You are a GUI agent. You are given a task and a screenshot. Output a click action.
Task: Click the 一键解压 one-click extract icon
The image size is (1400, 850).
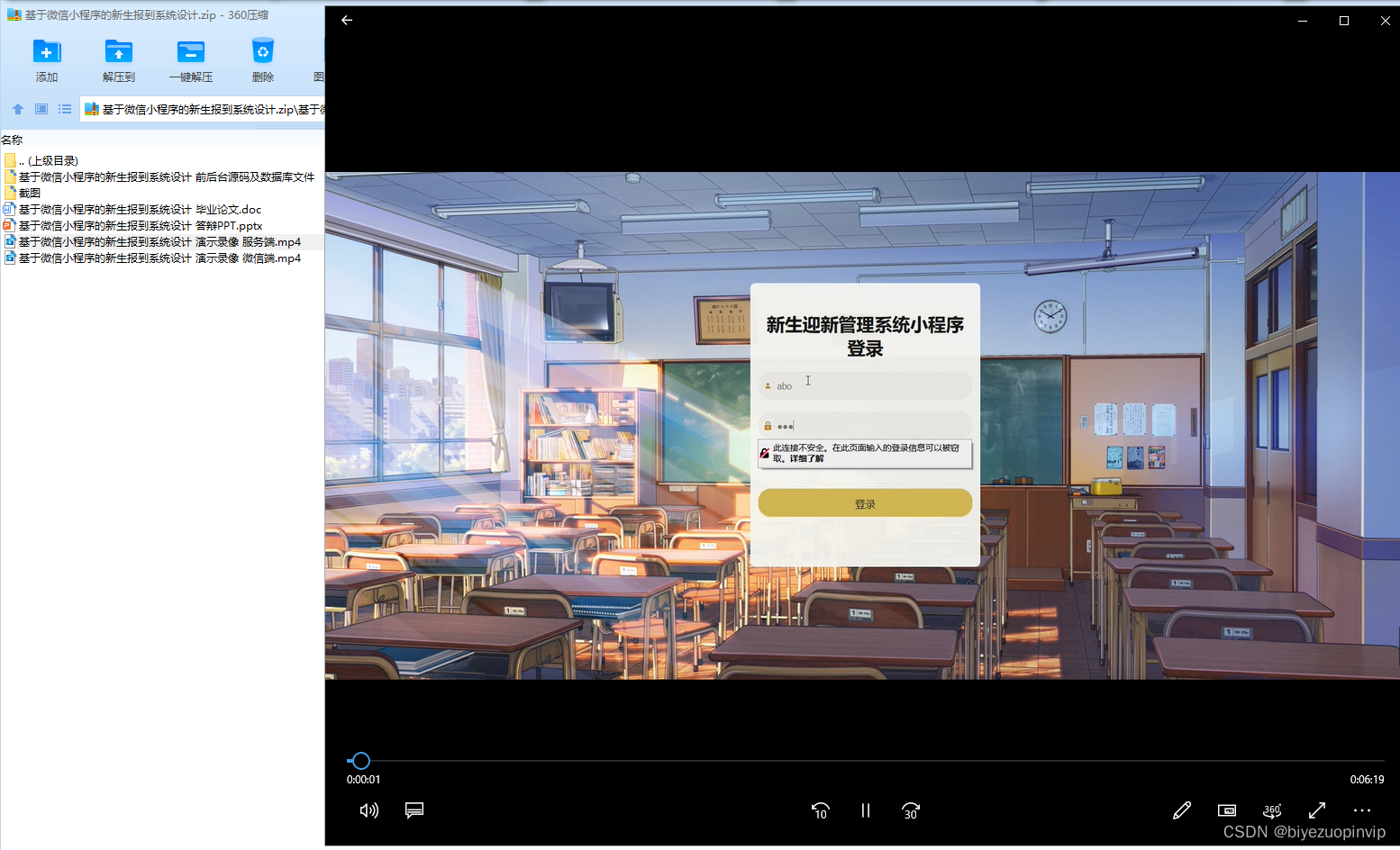[x=190, y=51]
